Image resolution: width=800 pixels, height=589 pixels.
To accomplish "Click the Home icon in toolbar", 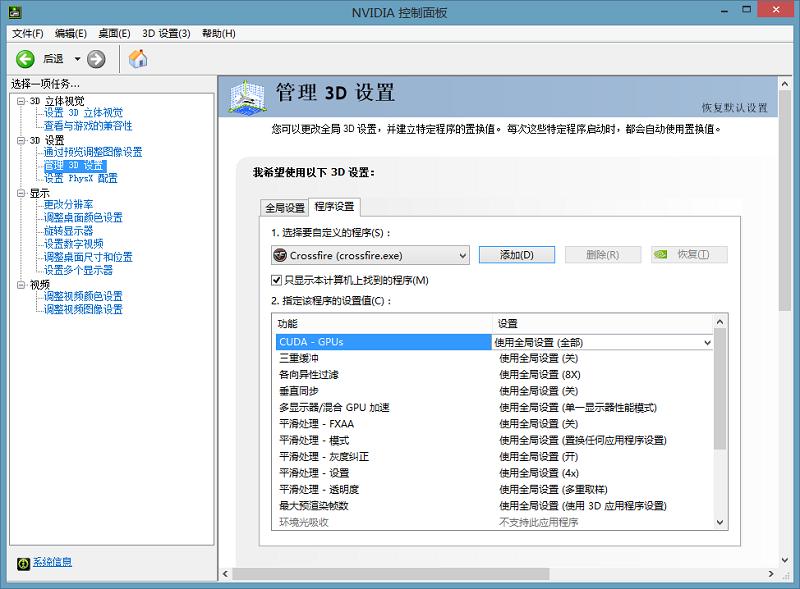I will tap(139, 59).
